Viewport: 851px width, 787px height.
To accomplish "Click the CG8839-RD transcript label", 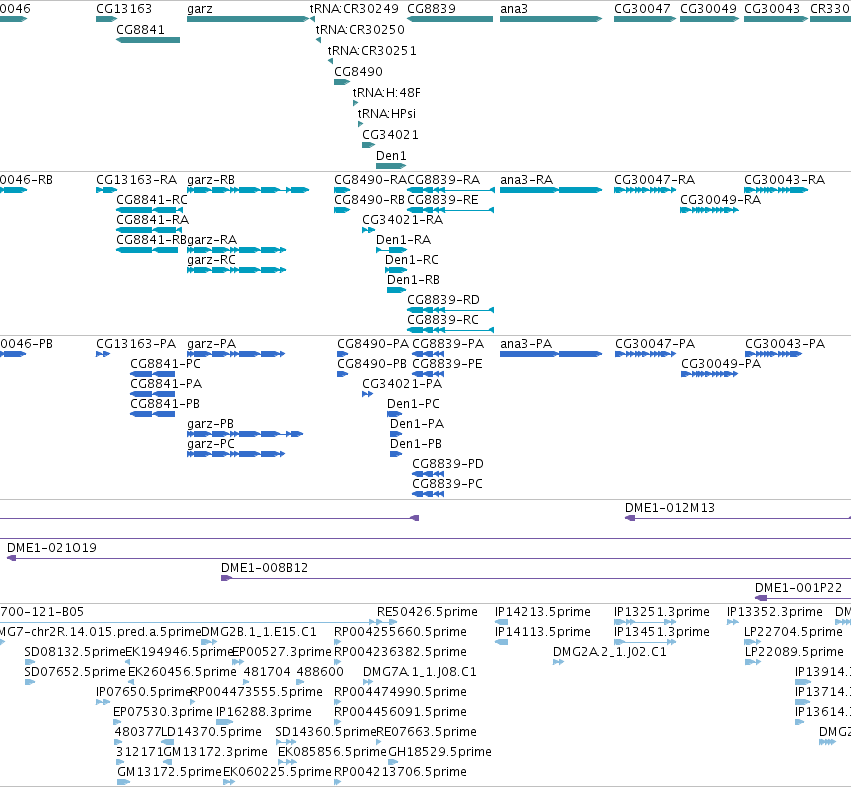I will pyautogui.click(x=443, y=300).
